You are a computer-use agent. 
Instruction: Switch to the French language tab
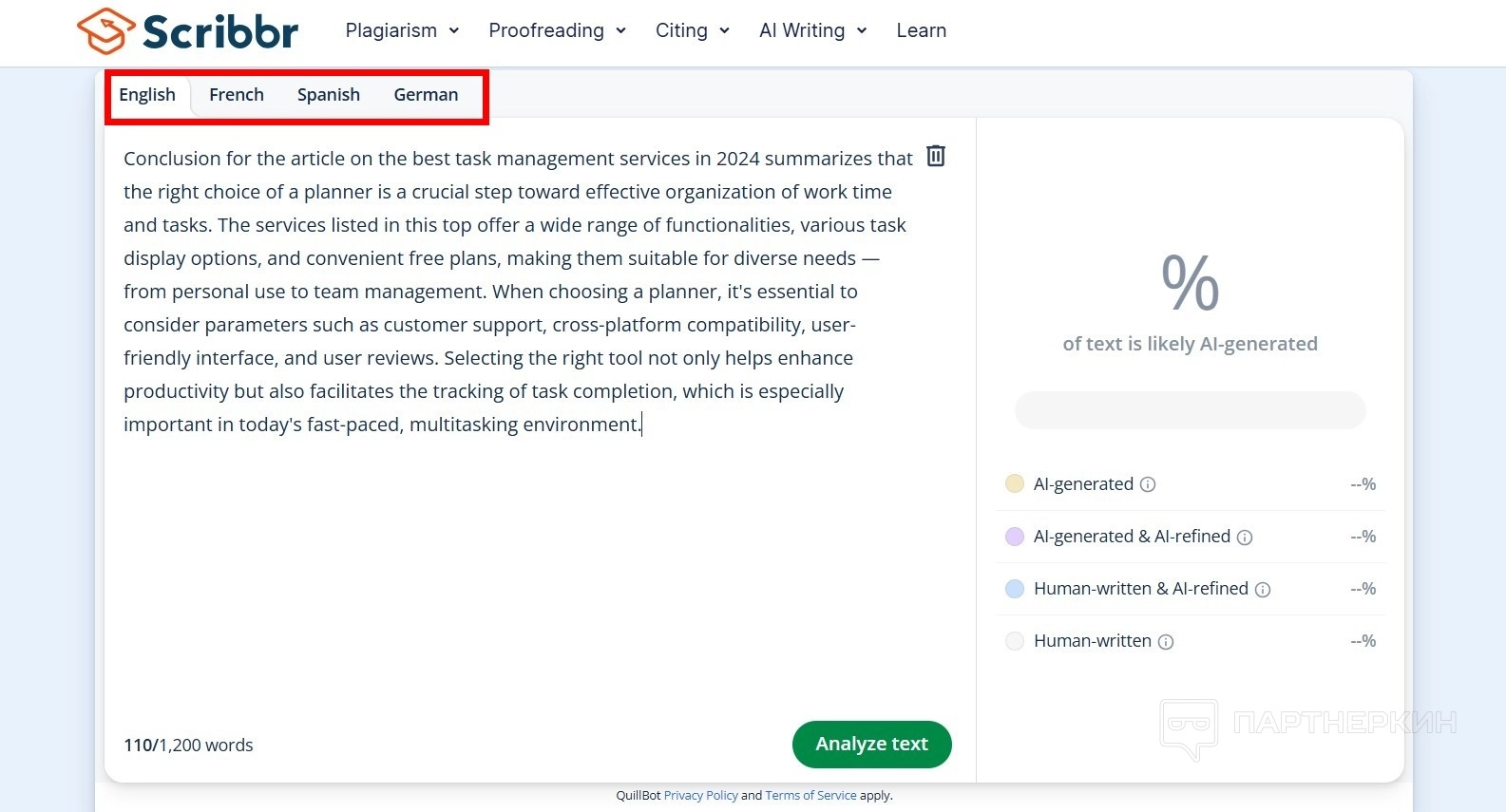click(x=237, y=95)
